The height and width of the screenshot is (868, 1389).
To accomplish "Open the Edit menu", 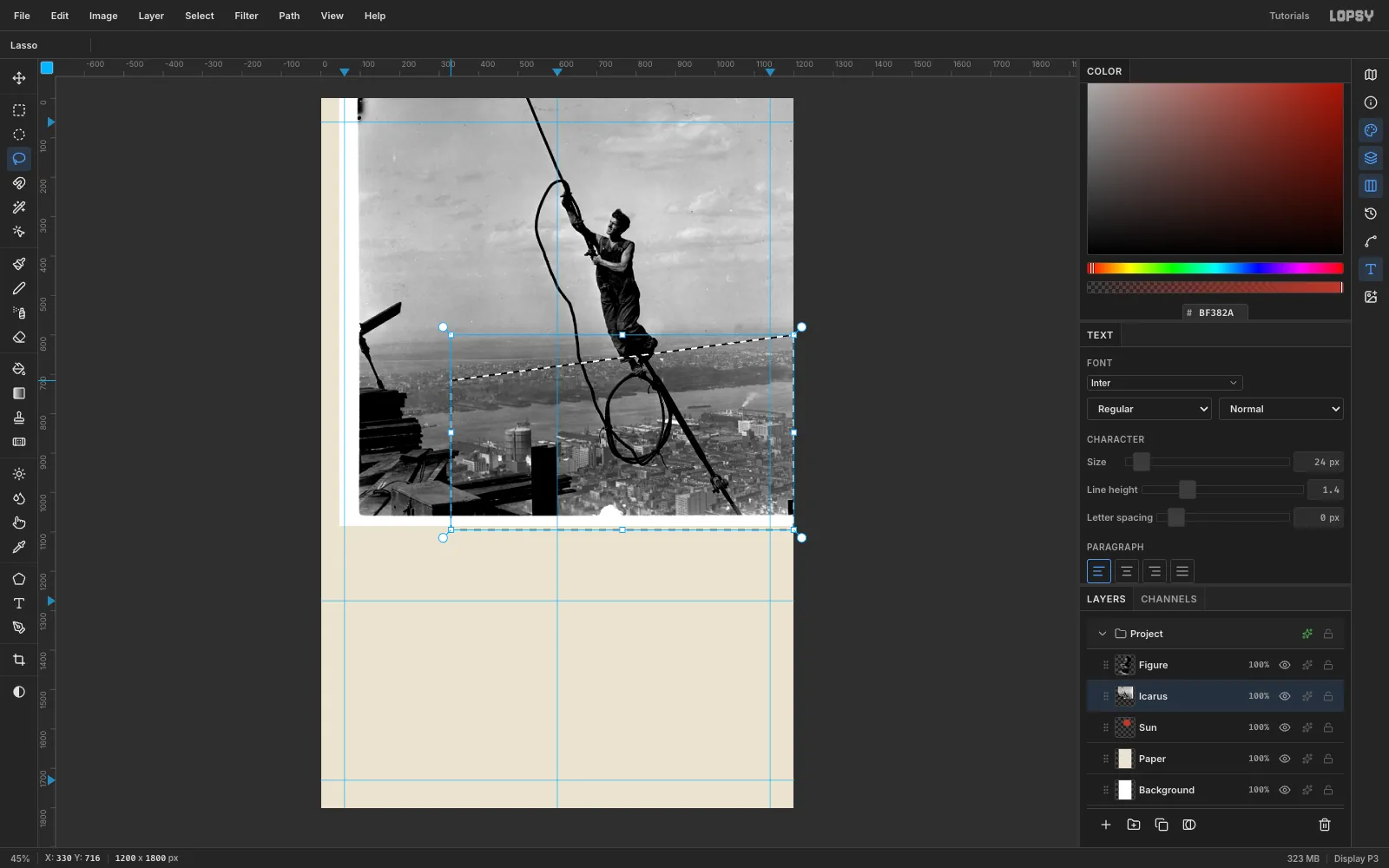I will point(60,16).
